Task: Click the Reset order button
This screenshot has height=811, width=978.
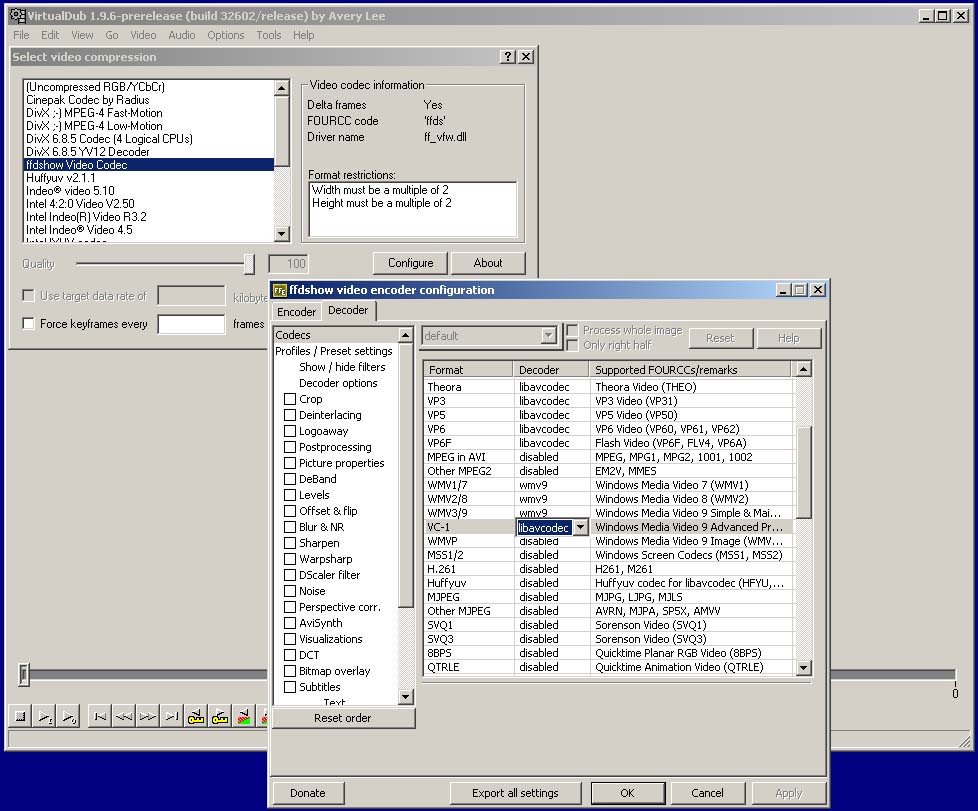Action: click(x=342, y=718)
